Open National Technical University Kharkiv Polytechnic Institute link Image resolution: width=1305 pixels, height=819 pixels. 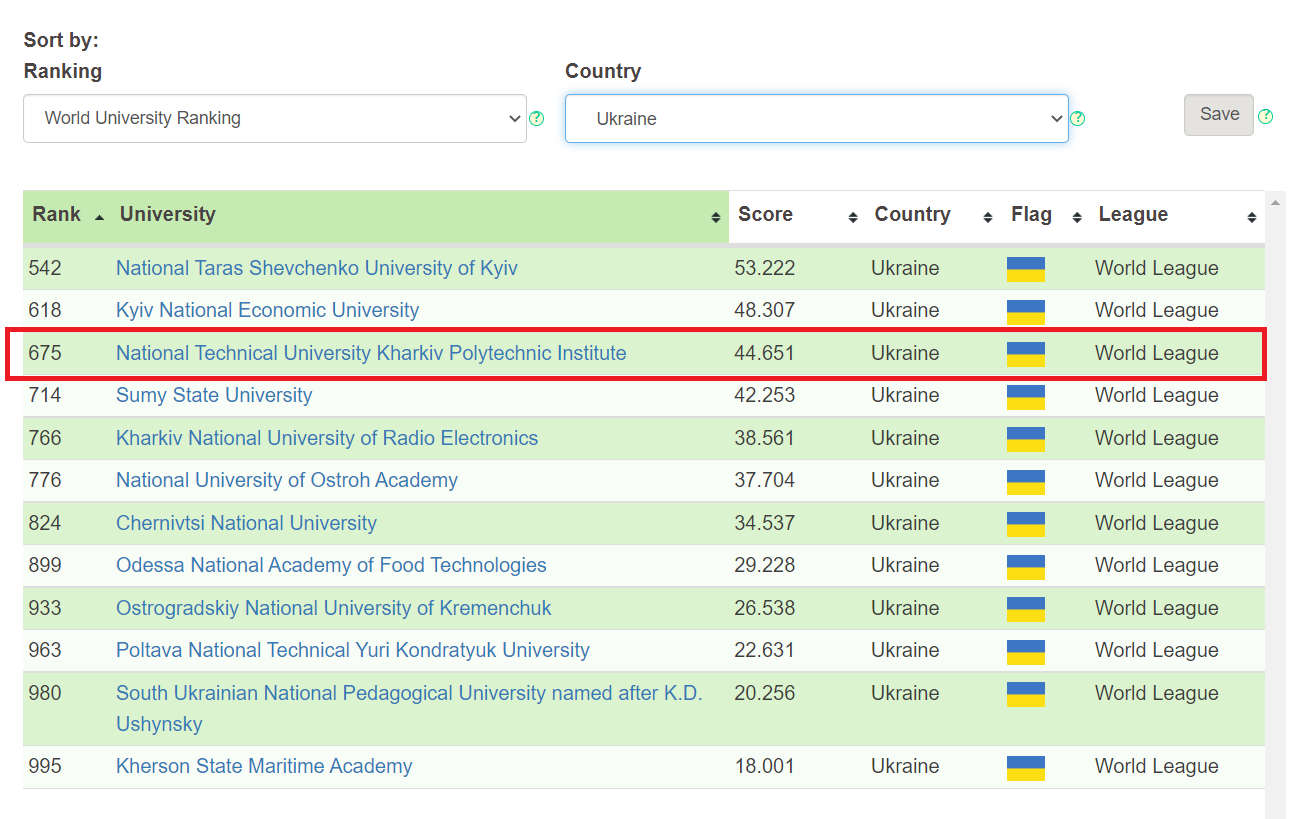tap(371, 353)
